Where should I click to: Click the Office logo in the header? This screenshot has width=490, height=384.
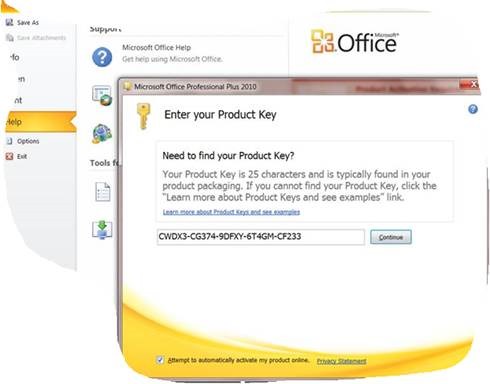[x=354, y=42]
